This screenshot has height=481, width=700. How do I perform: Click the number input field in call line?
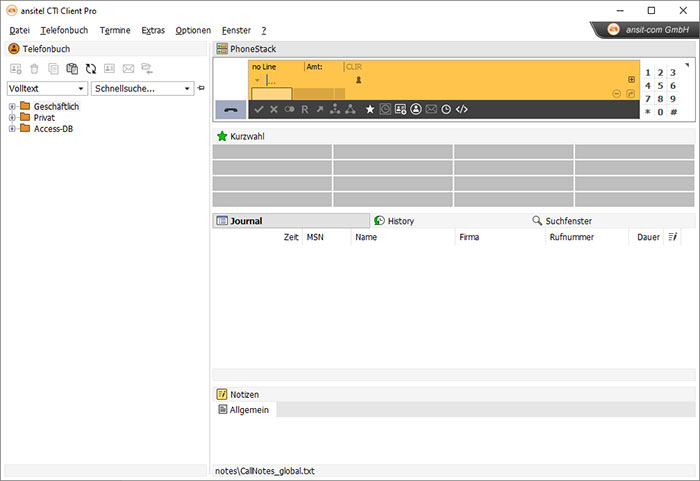[x=308, y=80]
